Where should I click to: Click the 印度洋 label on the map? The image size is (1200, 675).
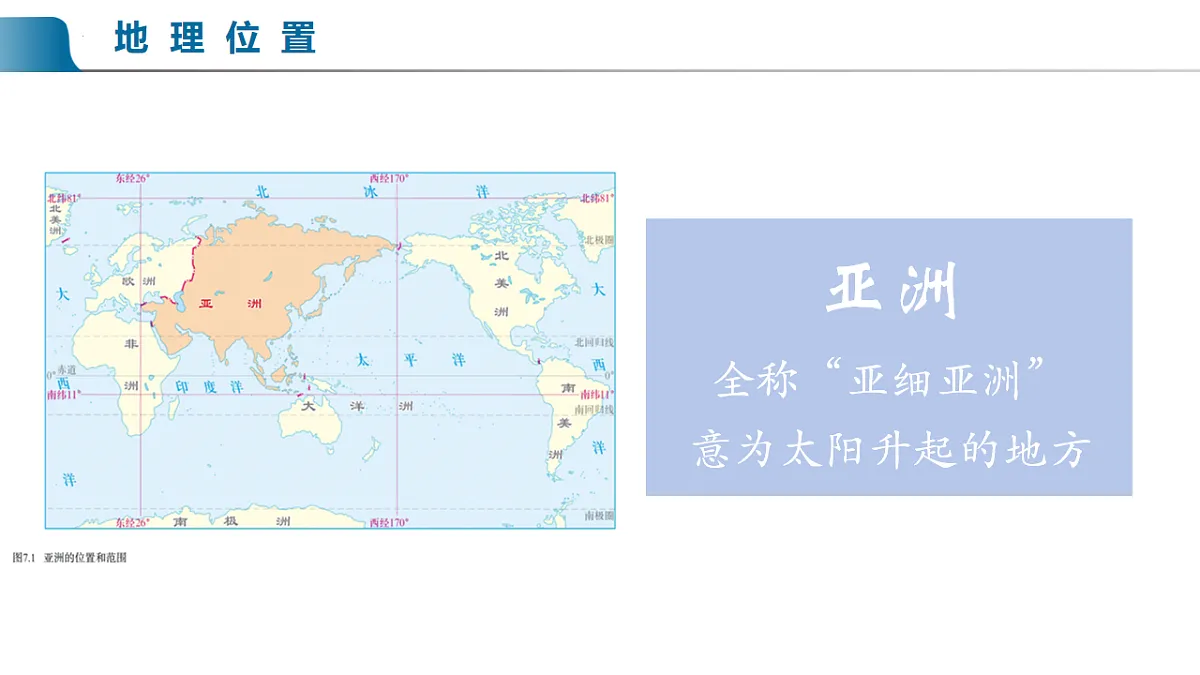pos(210,385)
